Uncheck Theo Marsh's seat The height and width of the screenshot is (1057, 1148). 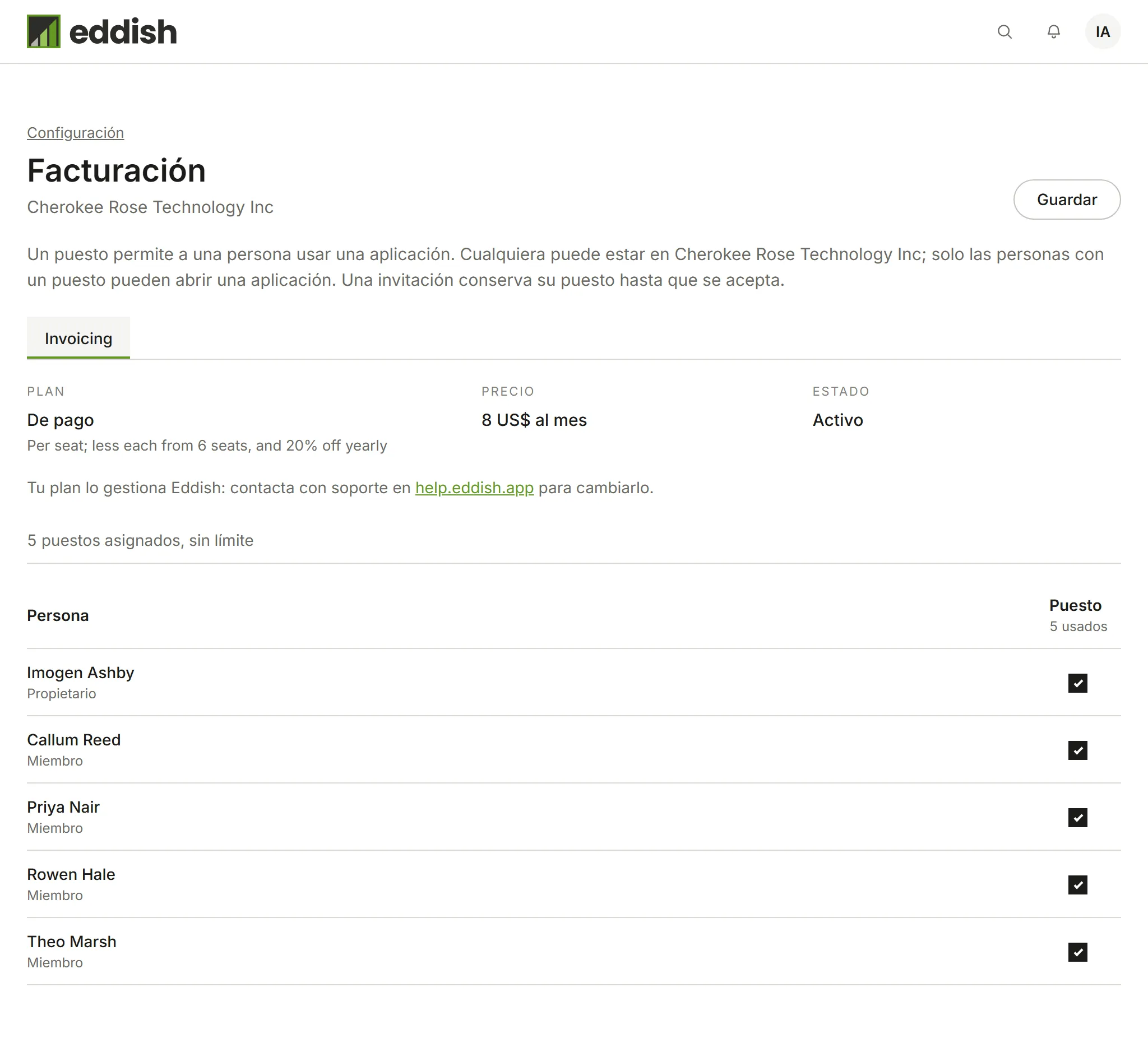pyautogui.click(x=1077, y=952)
